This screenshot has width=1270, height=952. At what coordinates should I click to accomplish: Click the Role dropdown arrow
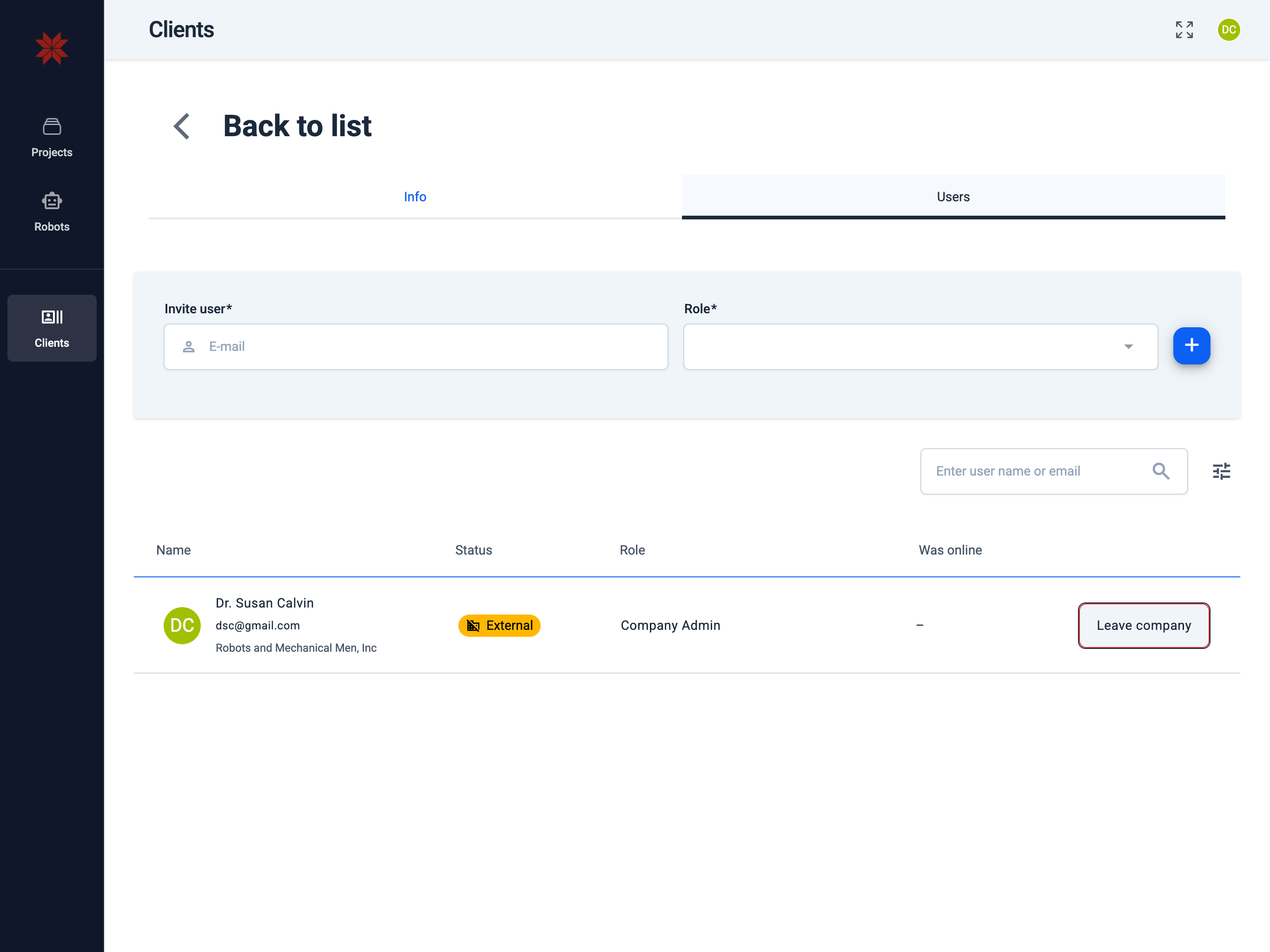(x=1128, y=346)
